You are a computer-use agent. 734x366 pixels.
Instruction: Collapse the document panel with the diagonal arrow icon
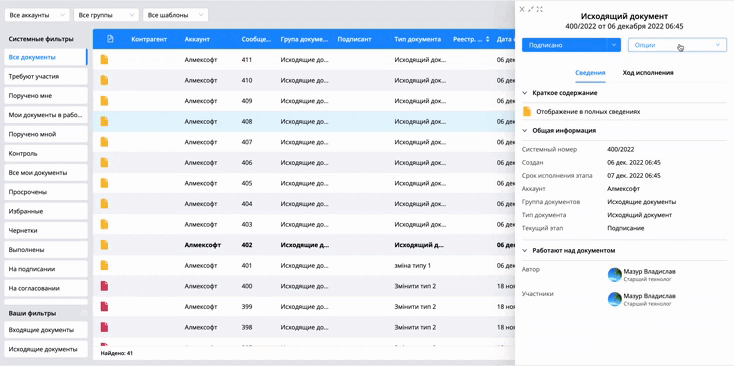tap(530, 9)
